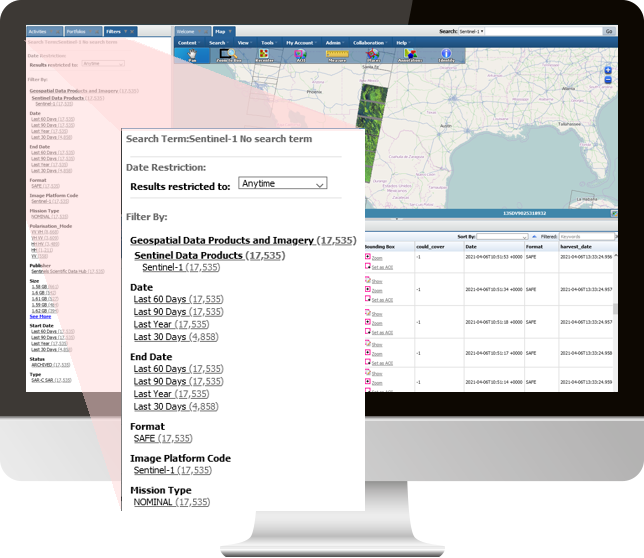
Task: Select the Pan hand tool
Action: point(192,55)
